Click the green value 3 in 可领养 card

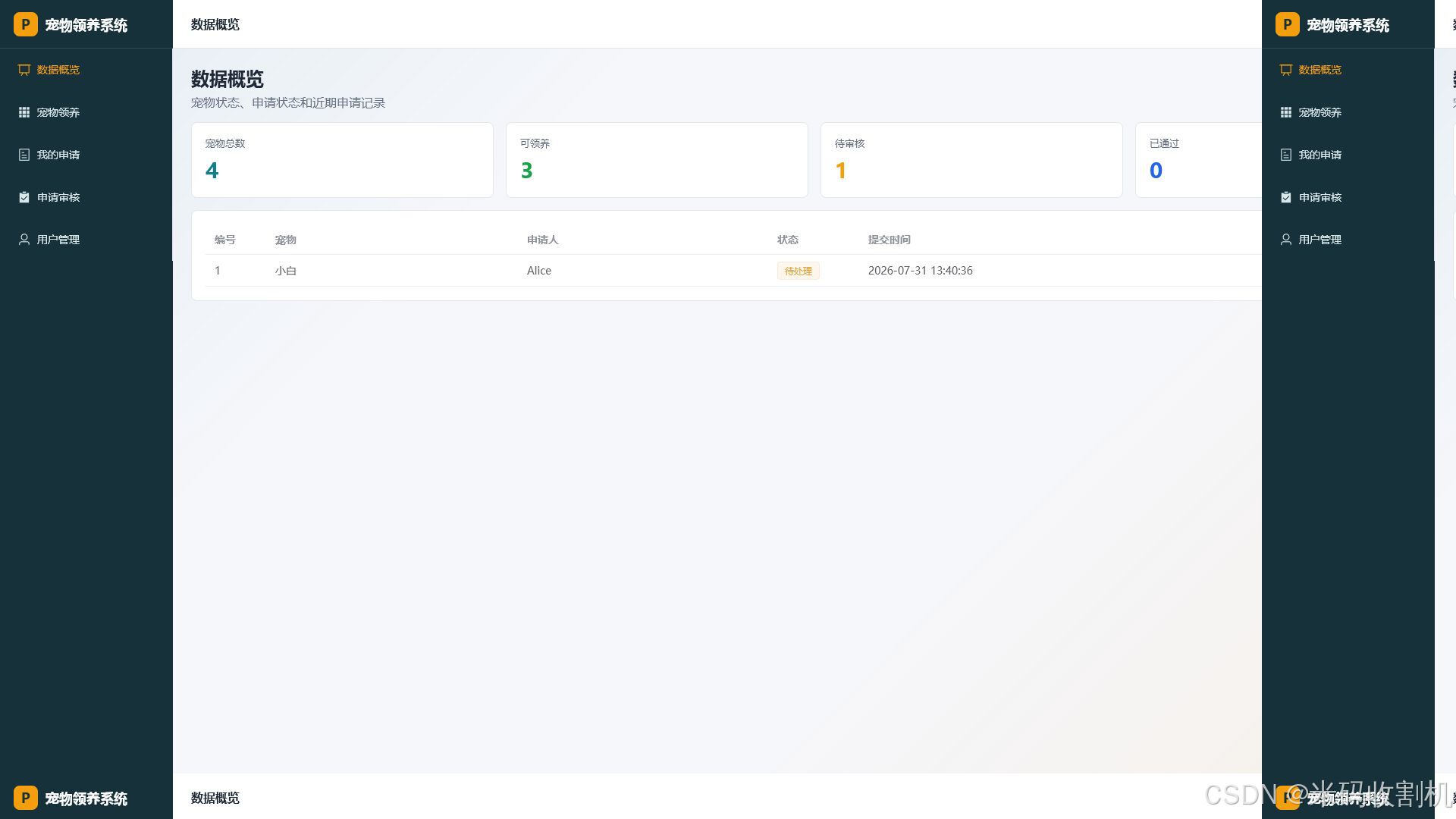(x=527, y=171)
